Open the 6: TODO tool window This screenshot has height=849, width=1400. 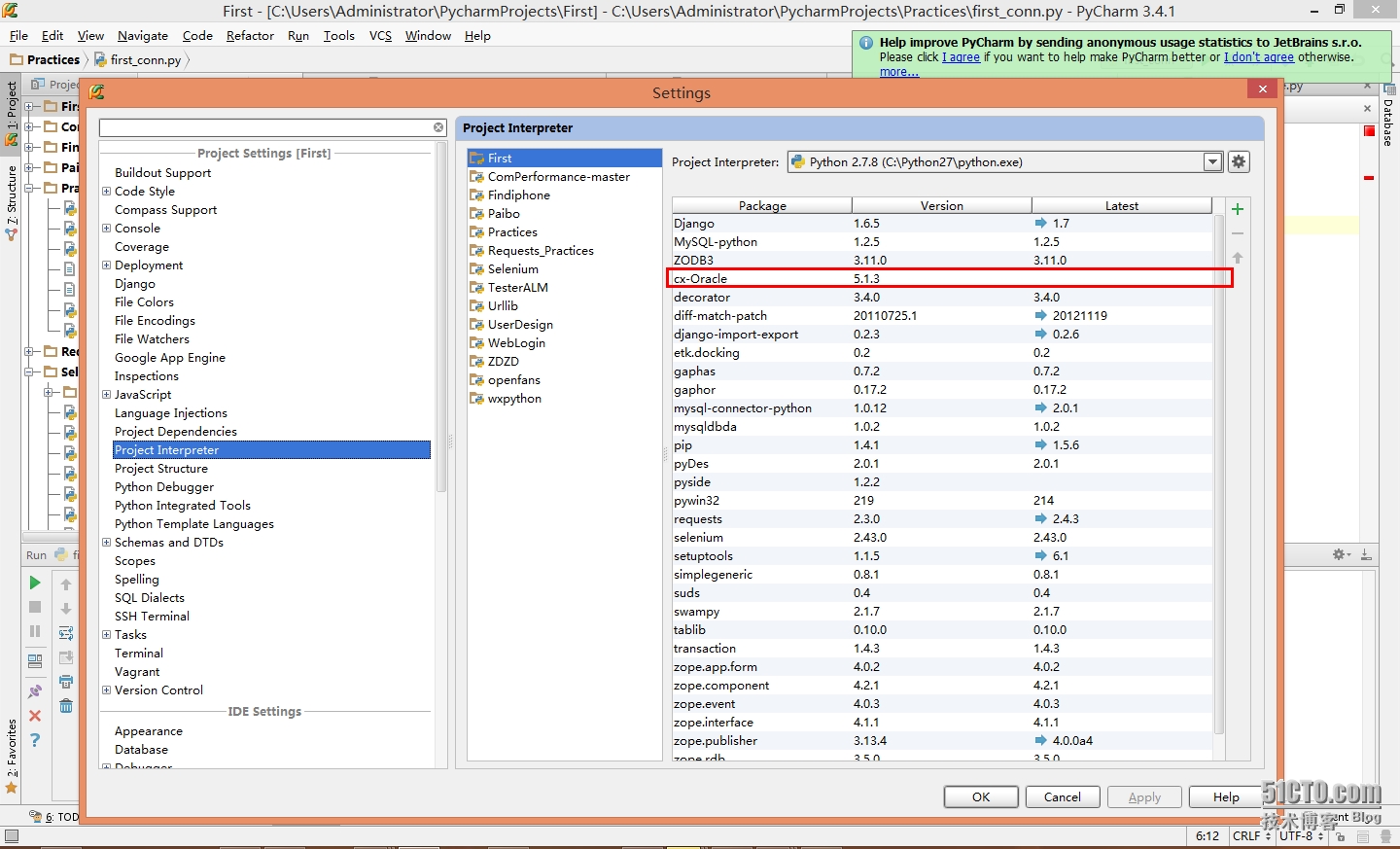[x=54, y=817]
